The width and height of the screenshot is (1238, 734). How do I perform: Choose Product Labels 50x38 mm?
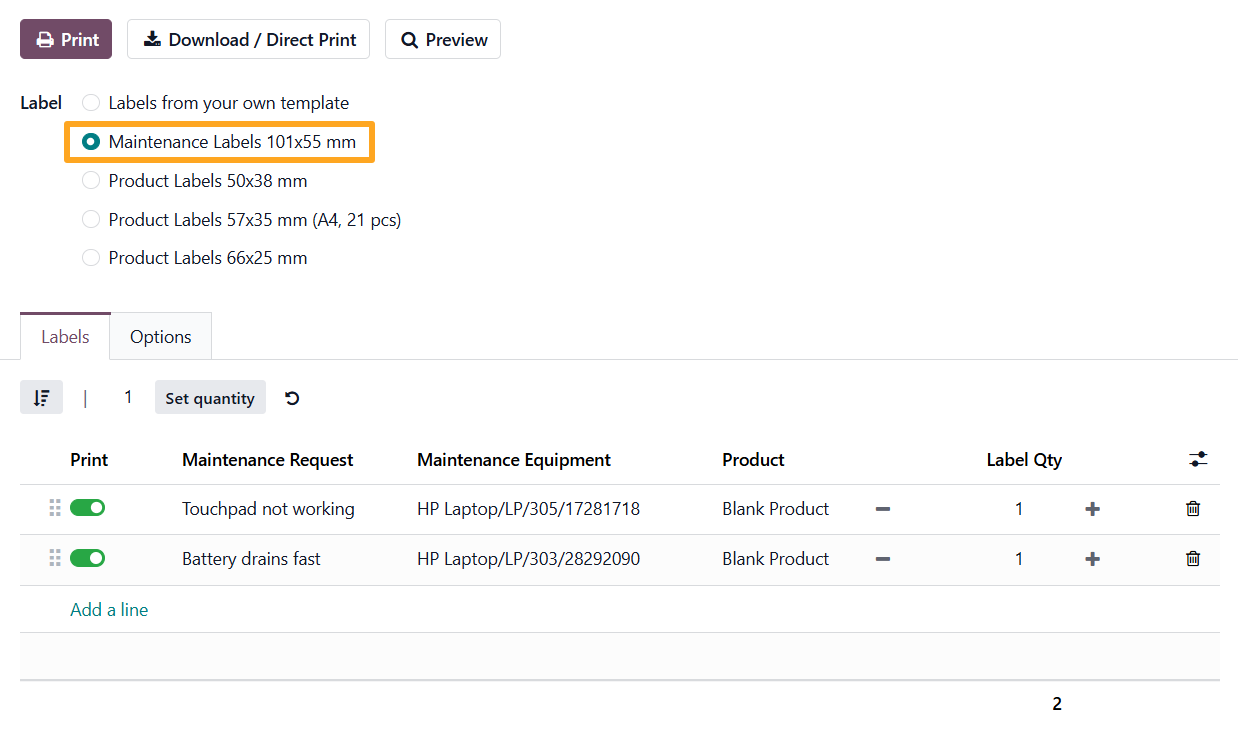coord(91,181)
